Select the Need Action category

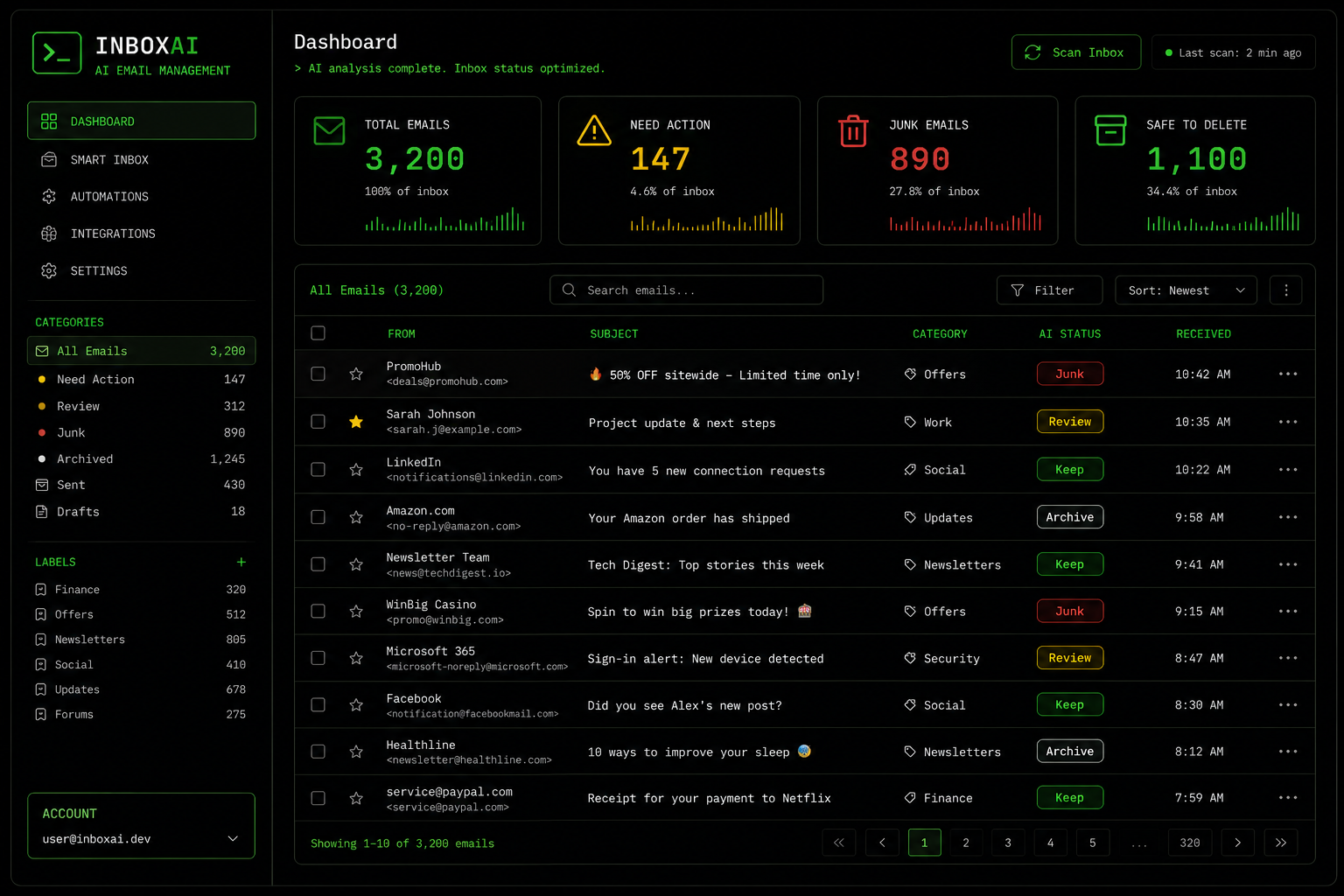point(141,379)
